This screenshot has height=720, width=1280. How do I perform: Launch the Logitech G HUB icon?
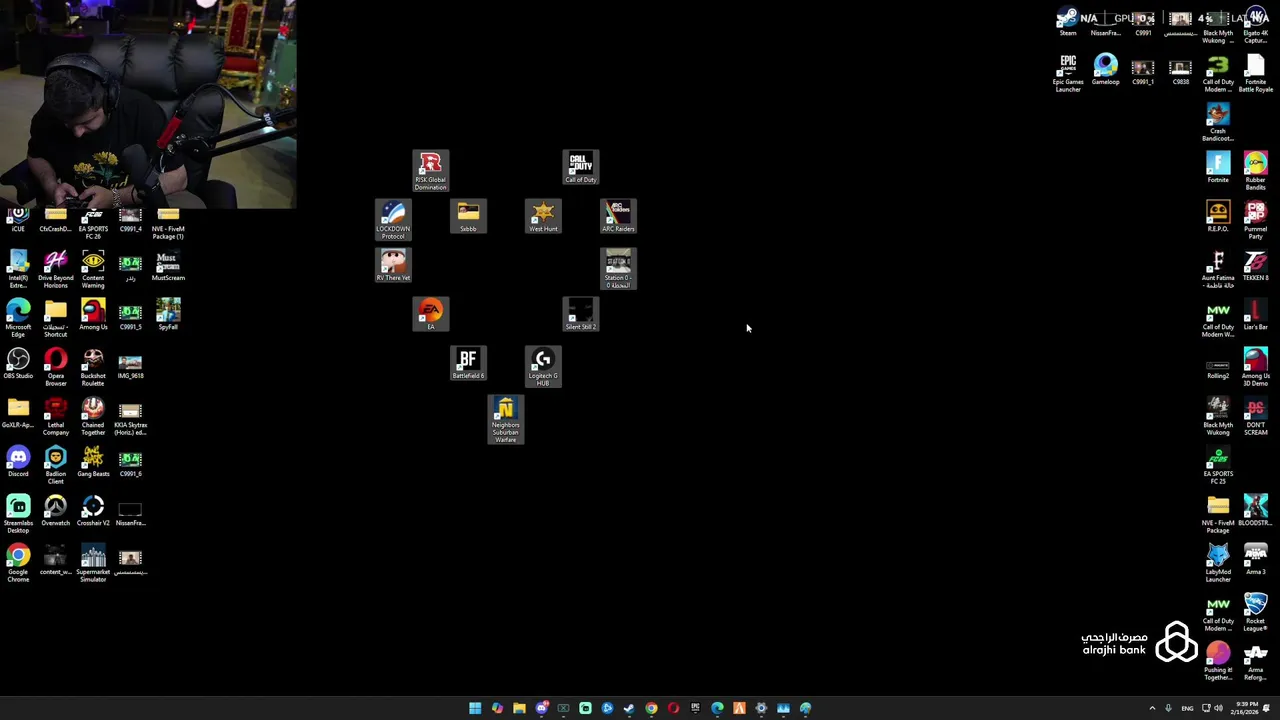[x=543, y=367]
